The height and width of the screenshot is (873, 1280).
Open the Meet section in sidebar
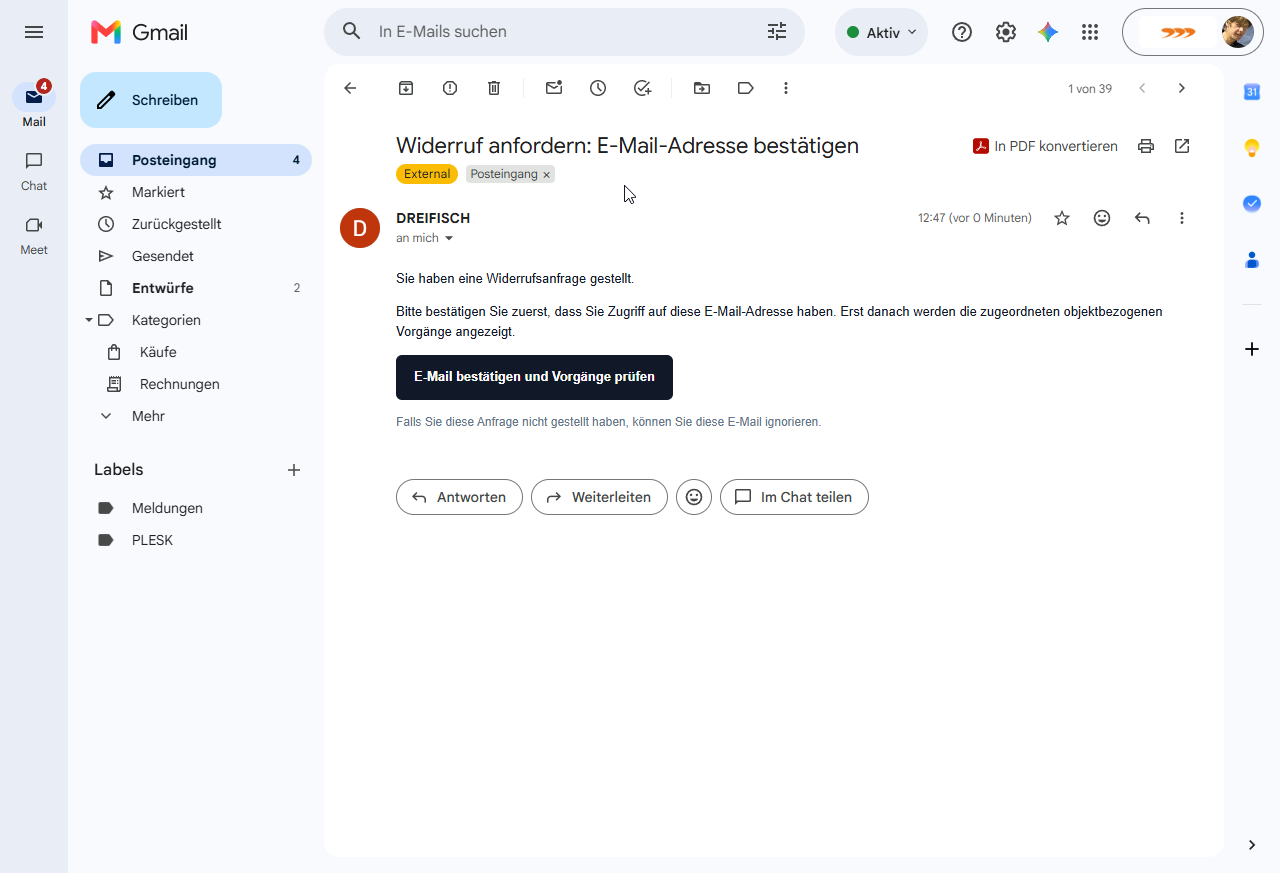pyautogui.click(x=34, y=235)
